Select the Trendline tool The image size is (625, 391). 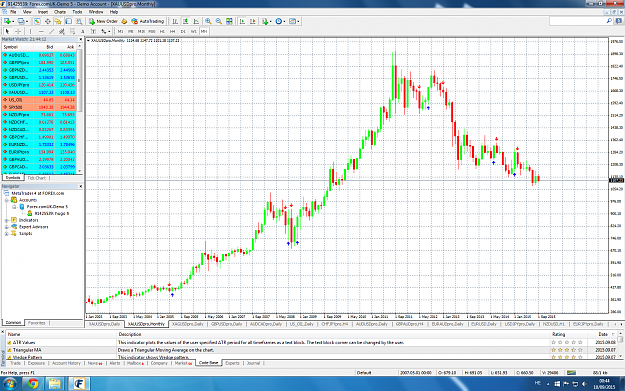[51, 31]
